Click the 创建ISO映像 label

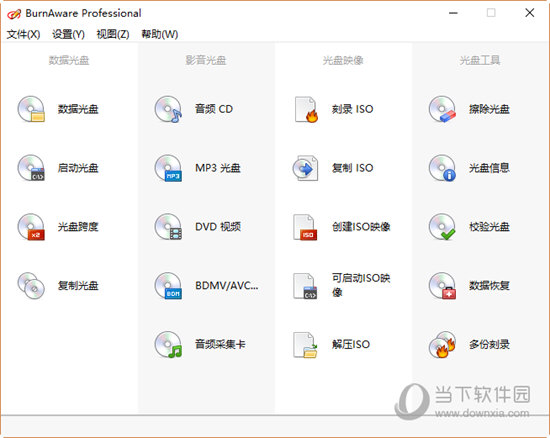[361, 227]
